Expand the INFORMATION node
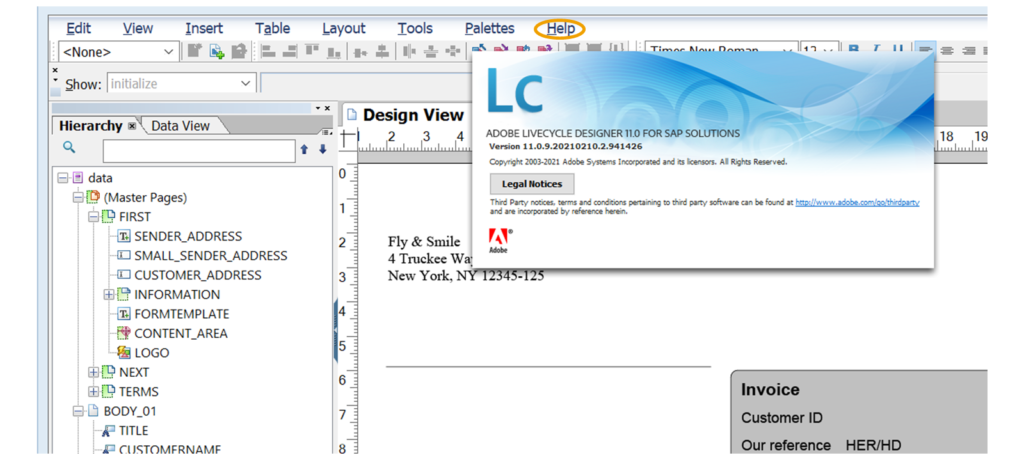 tap(109, 295)
